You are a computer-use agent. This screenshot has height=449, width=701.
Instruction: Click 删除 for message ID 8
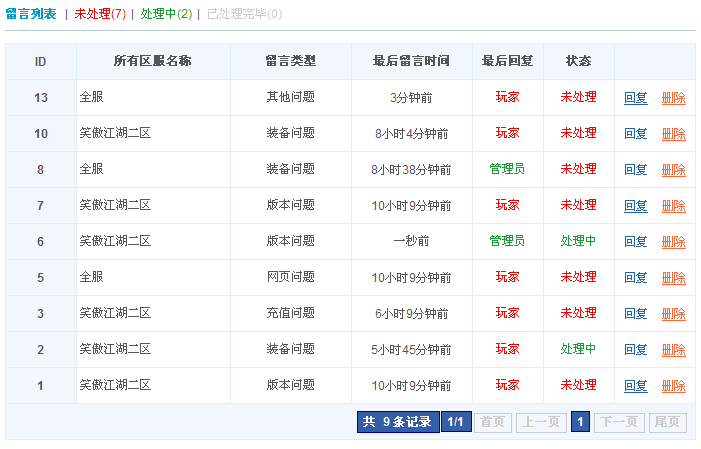[x=673, y=170]
